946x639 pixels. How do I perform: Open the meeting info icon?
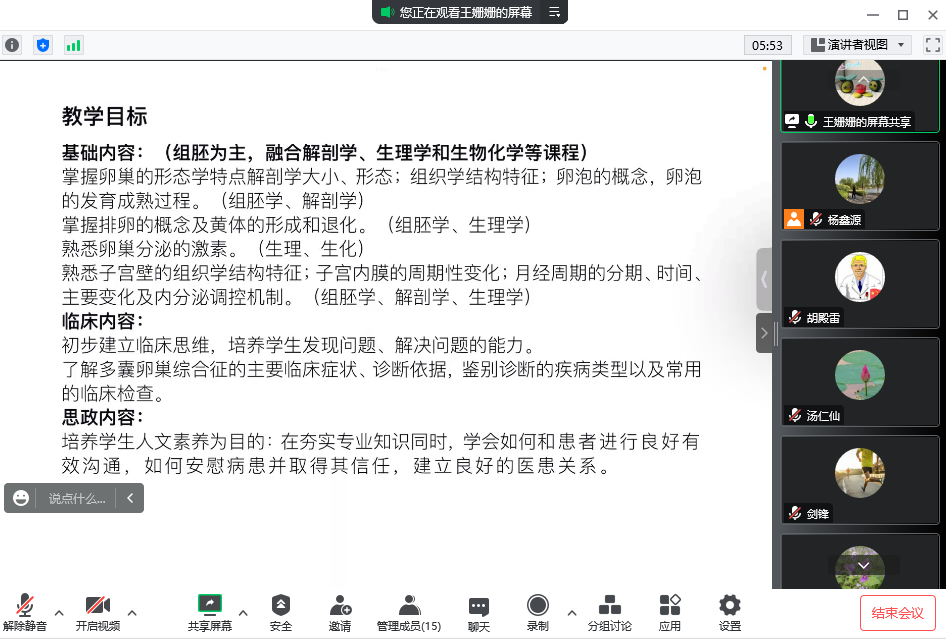12,45
